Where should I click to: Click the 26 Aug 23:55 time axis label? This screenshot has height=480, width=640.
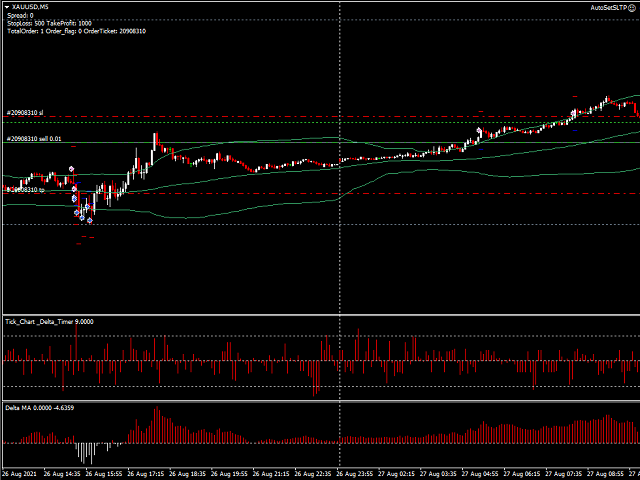coord(357,473)
